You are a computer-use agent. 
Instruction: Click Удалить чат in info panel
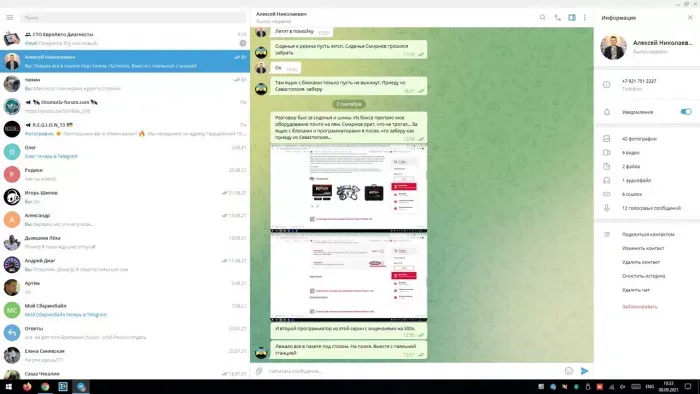coord(636,290)
